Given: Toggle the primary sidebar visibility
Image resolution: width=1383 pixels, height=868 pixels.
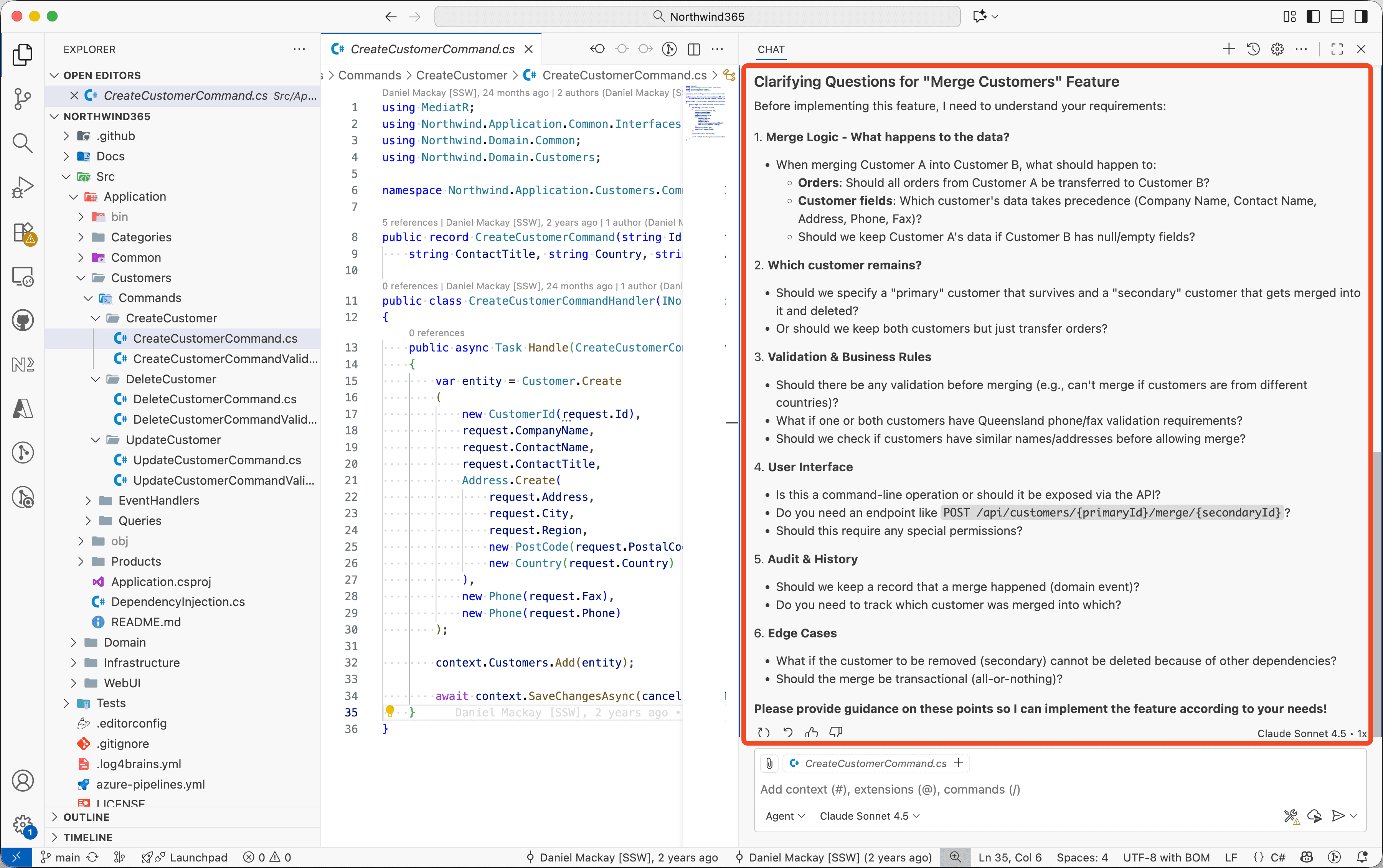Looking at the screenshot, I should coord(1312,17).
